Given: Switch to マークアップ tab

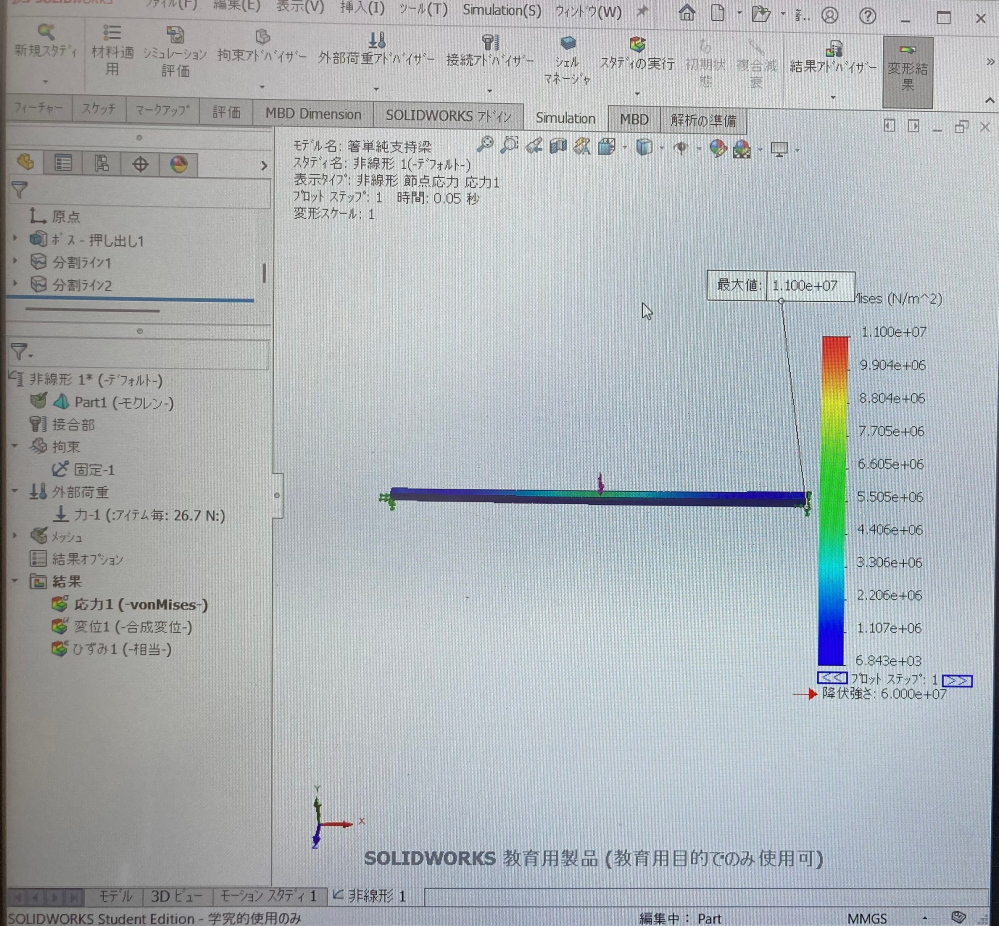Looking at the screenshot, I should point(162,110).
